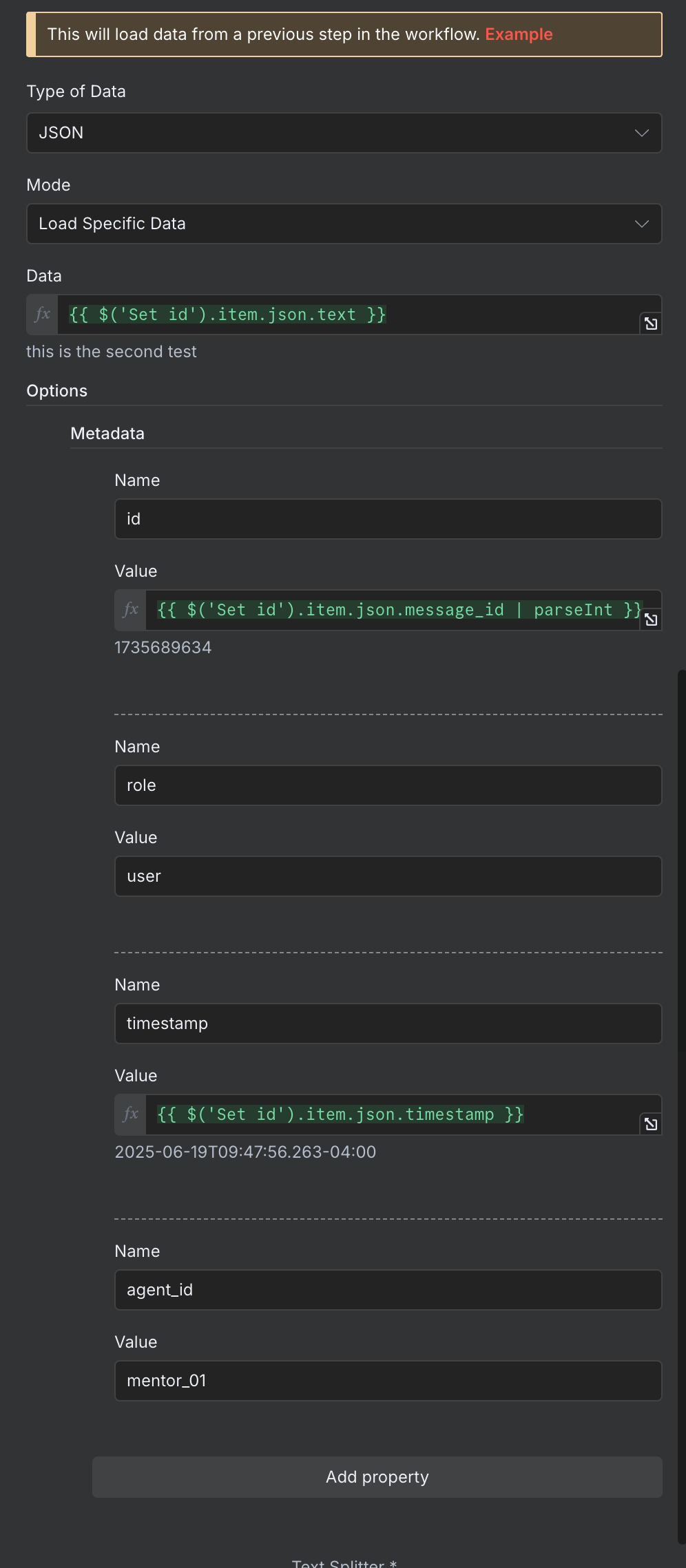686x1568 pixels.
Task: Open expression editor for timestamp value
Action: [651, 1124]
